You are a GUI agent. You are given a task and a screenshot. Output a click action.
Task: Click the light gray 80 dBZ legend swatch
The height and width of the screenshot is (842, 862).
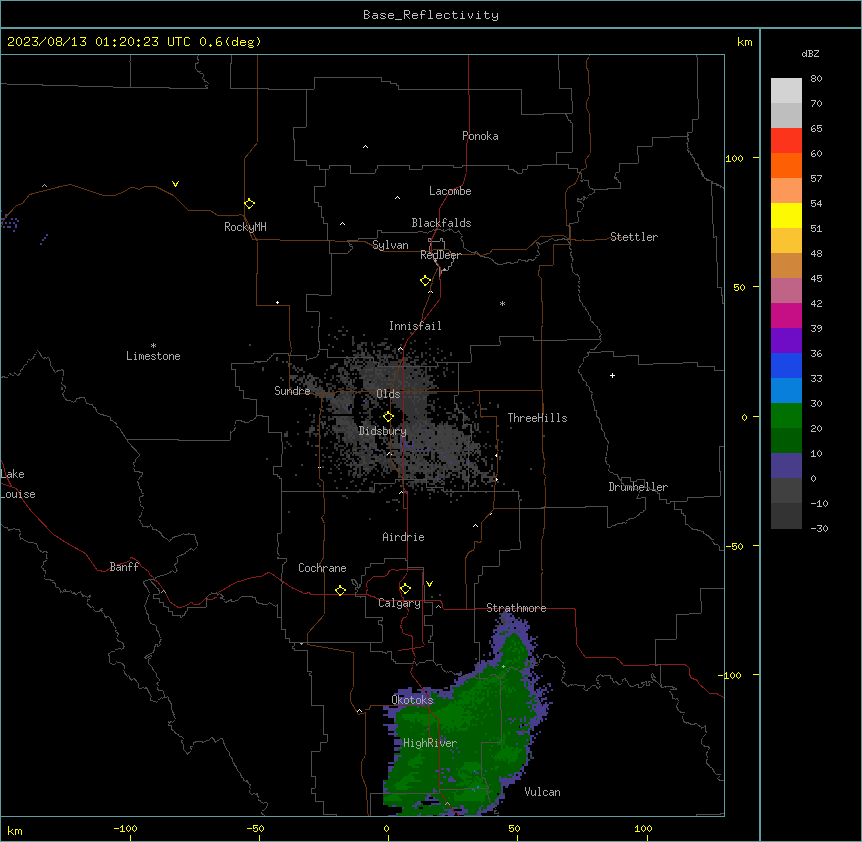(786, 91)
